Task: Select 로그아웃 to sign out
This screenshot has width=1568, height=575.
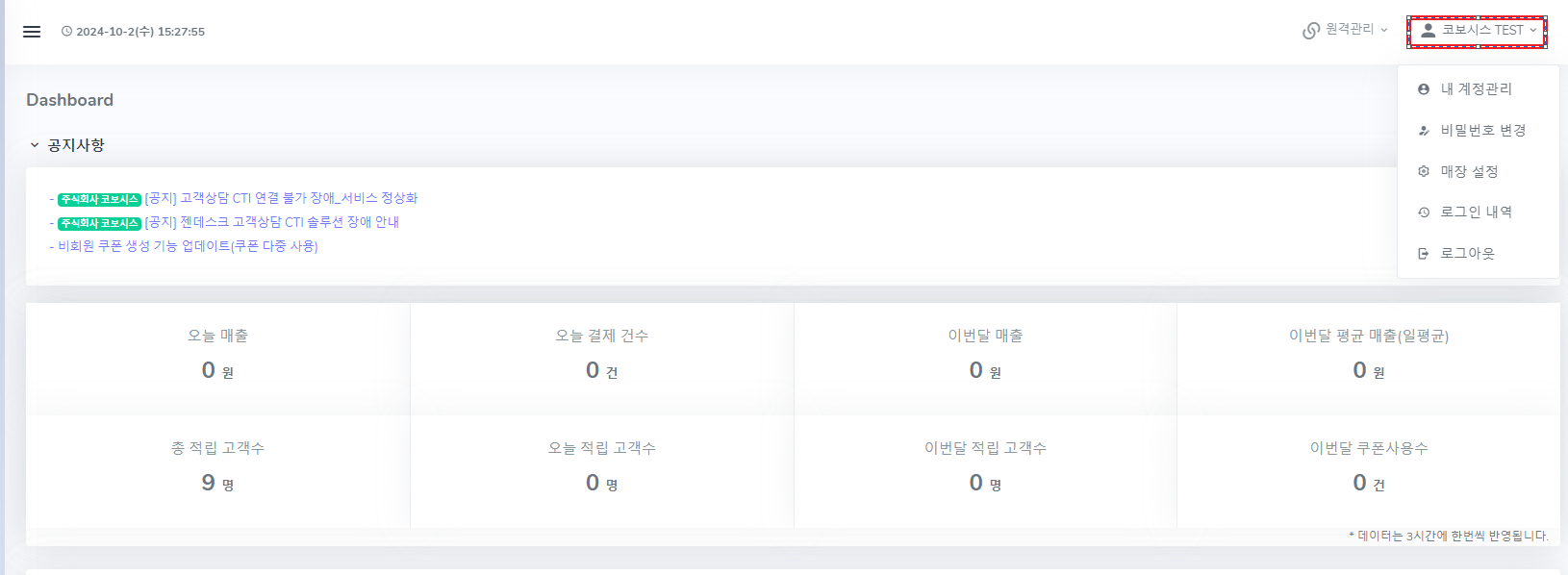Action: coord(1467,254)
